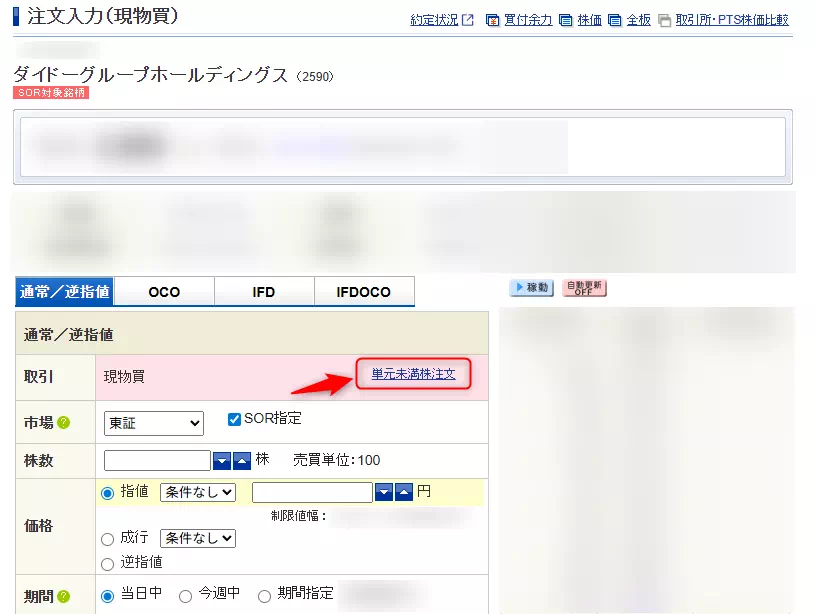The image size is (815, 614).
Task: Switch to the IFDOCO tab
Action: click(364, 292)
